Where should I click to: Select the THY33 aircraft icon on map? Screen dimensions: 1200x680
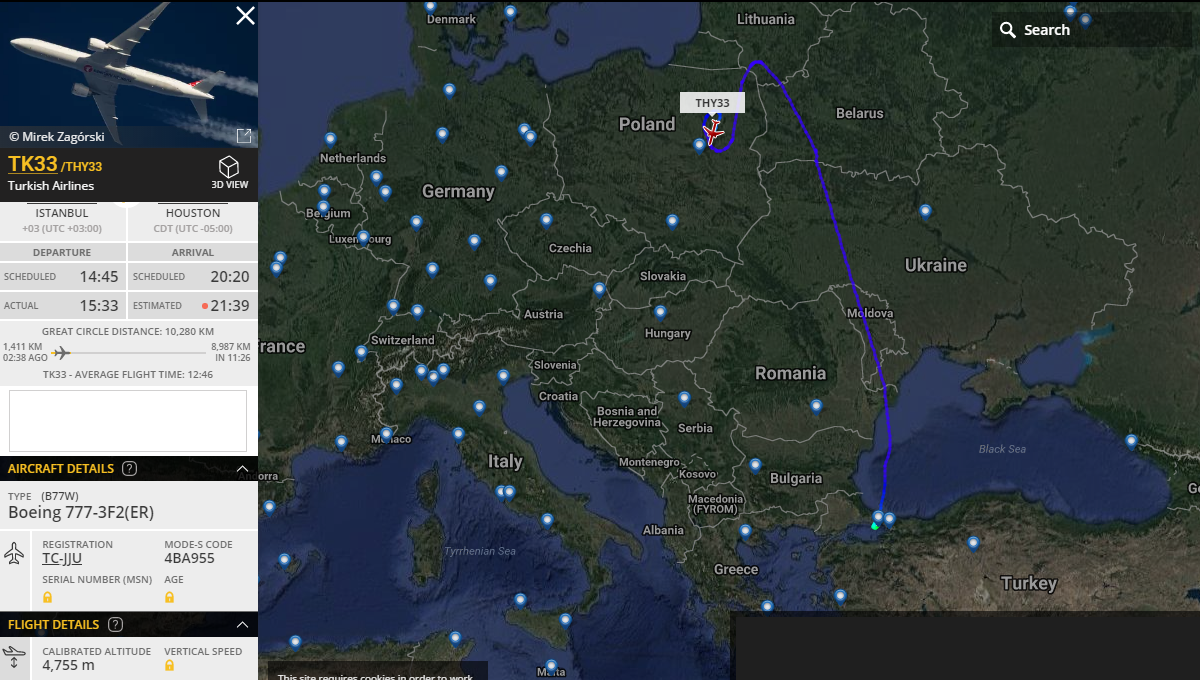pos(713,133)
